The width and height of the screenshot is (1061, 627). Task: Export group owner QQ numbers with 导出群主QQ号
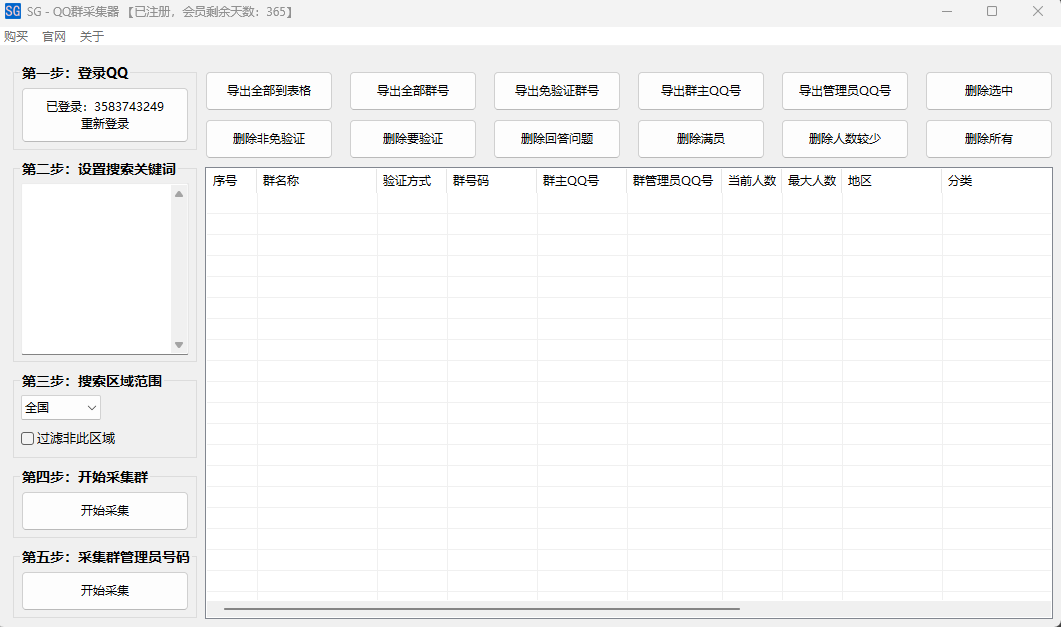[701, 91]
